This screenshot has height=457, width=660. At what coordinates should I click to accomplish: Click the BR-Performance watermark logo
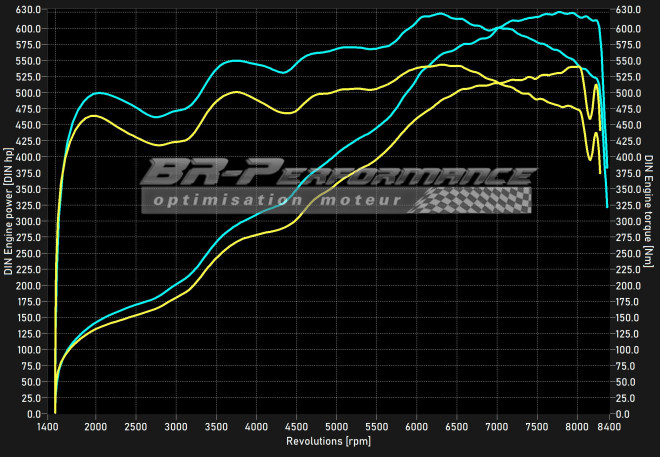pyautogui.click(x=337, y=174)
